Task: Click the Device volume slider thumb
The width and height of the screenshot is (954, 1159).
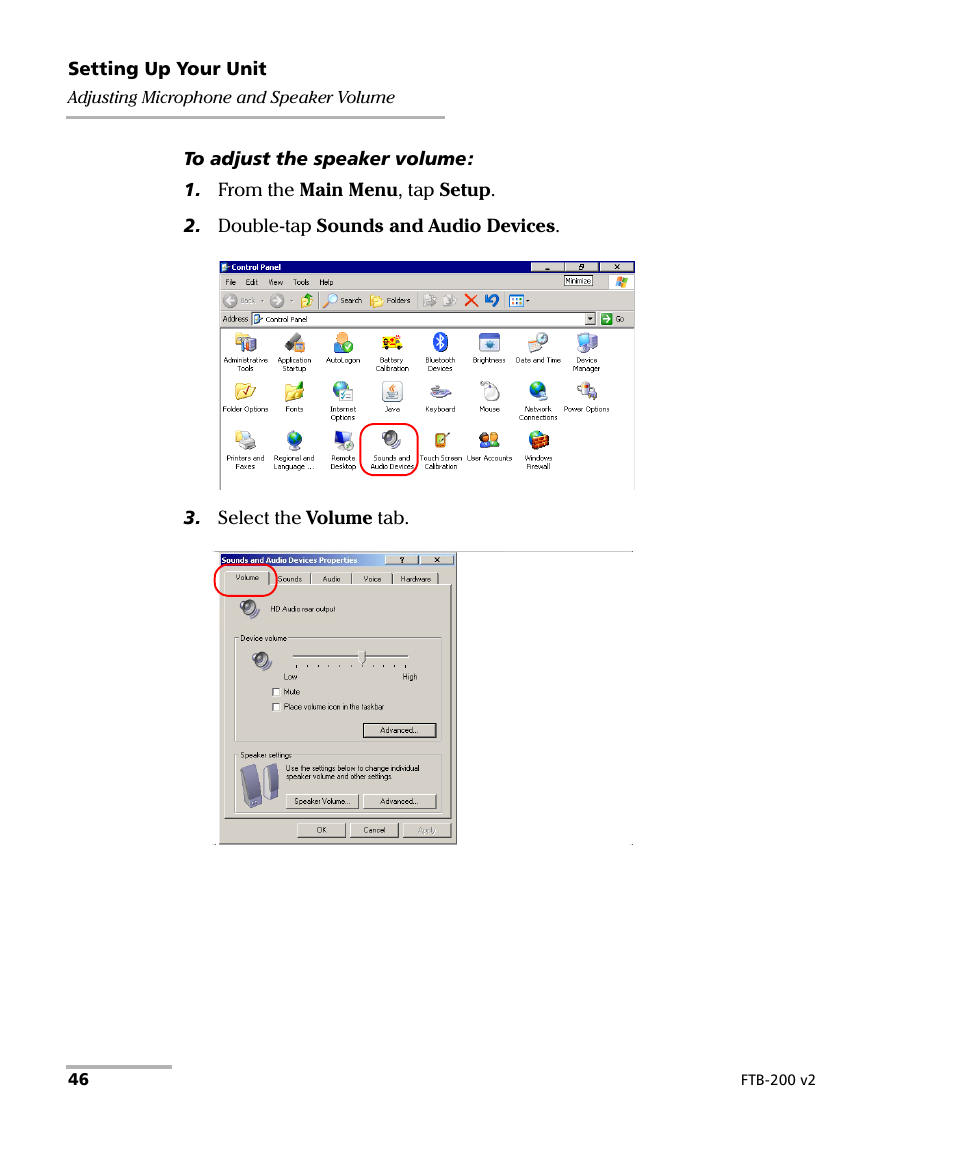Action: click(x=362, y=657)
